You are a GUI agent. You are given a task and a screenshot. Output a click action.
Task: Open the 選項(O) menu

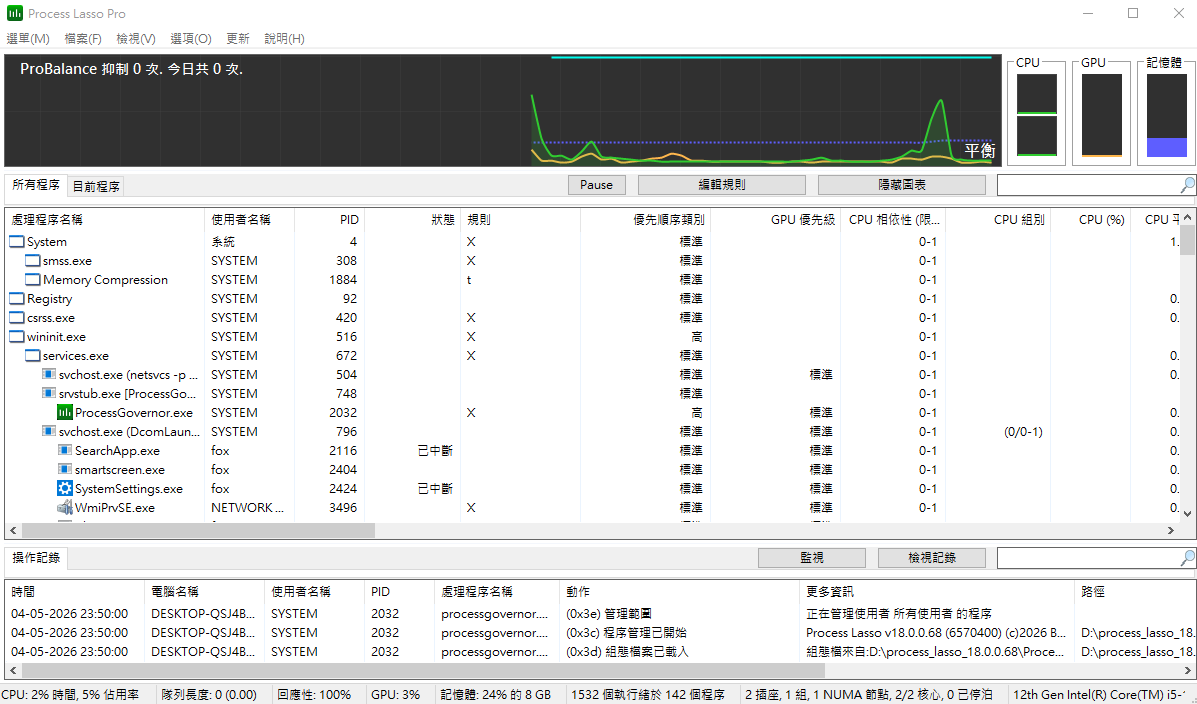pyautogui.click(x=190, y=39)
